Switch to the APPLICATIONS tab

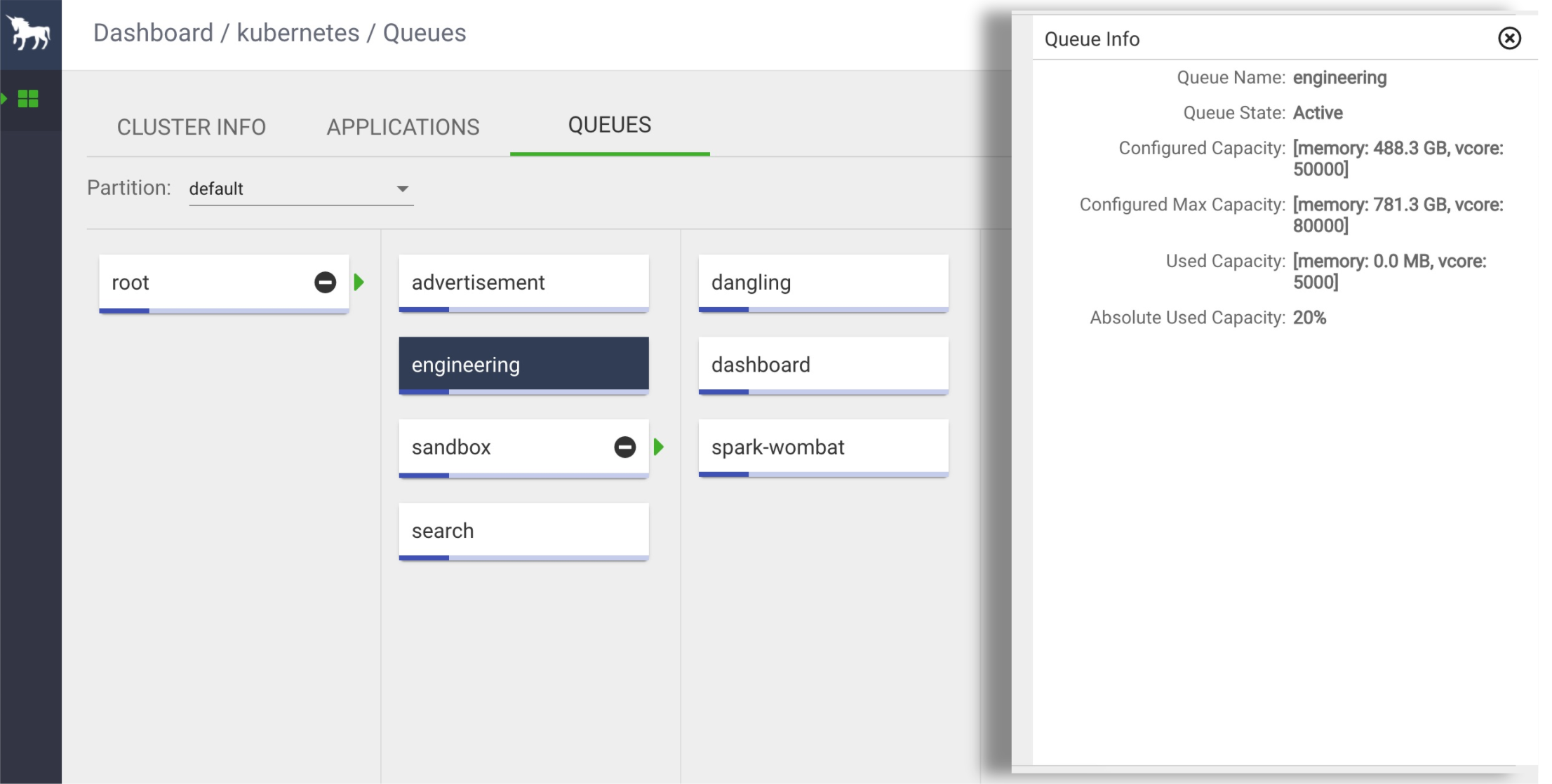pyautogui.click(x=403, y=126)
